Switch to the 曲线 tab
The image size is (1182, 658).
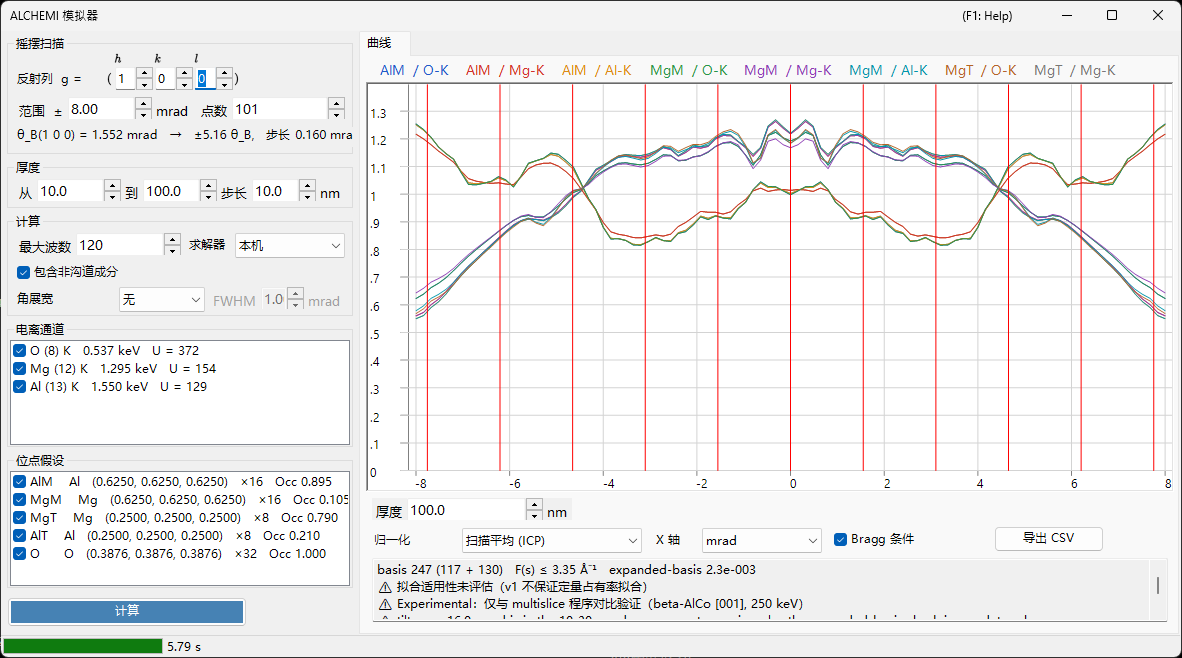click(x=379, y=43)
